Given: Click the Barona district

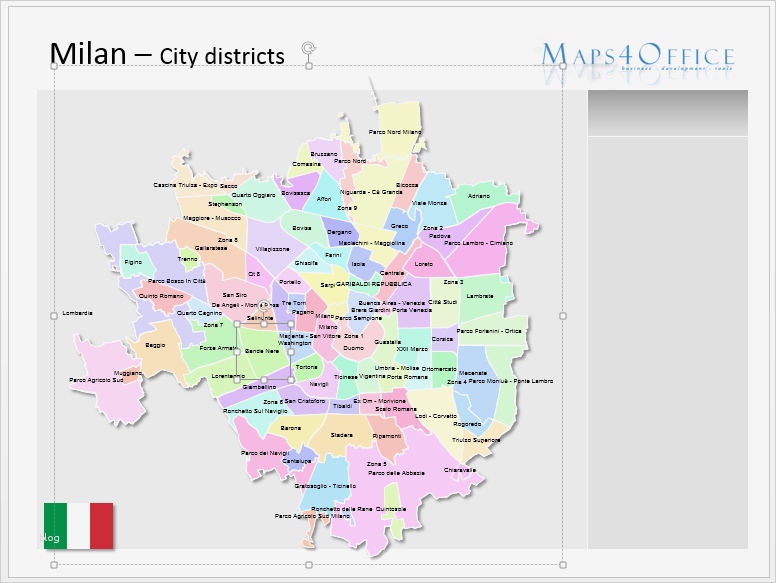Looking at the screenshot, I should (x=291, y=428).
